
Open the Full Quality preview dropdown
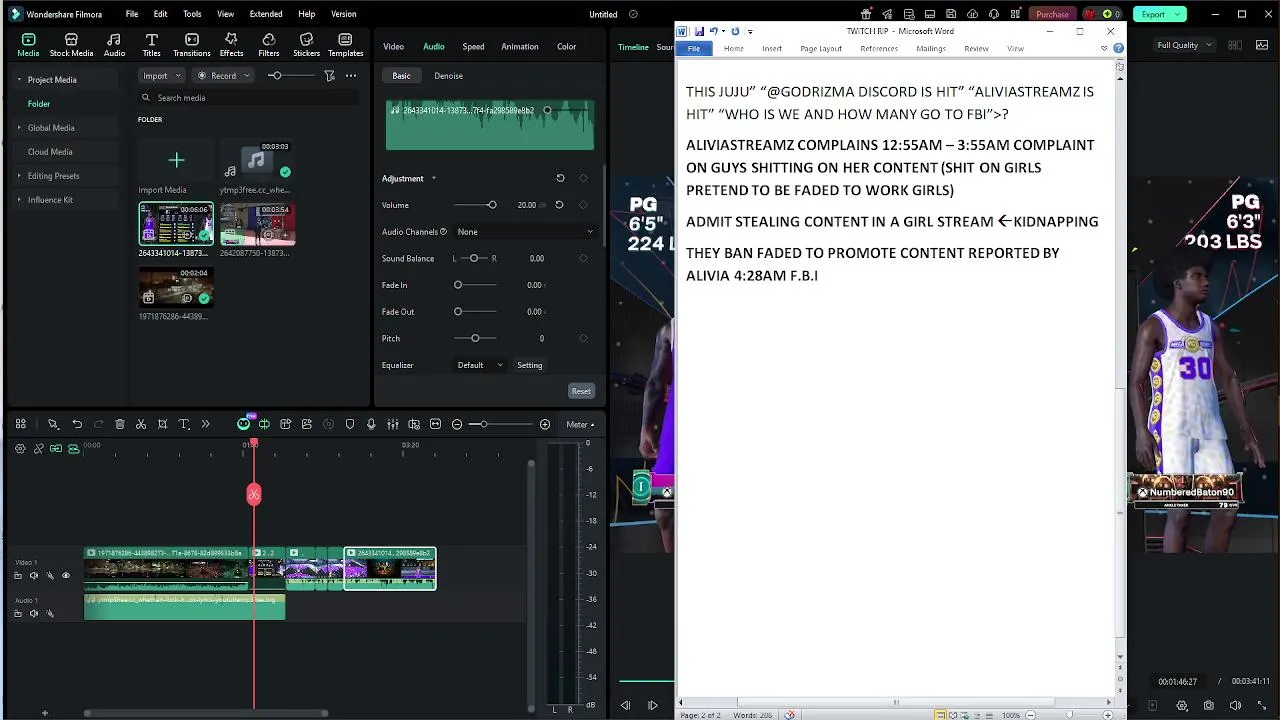pos(1183,45)
